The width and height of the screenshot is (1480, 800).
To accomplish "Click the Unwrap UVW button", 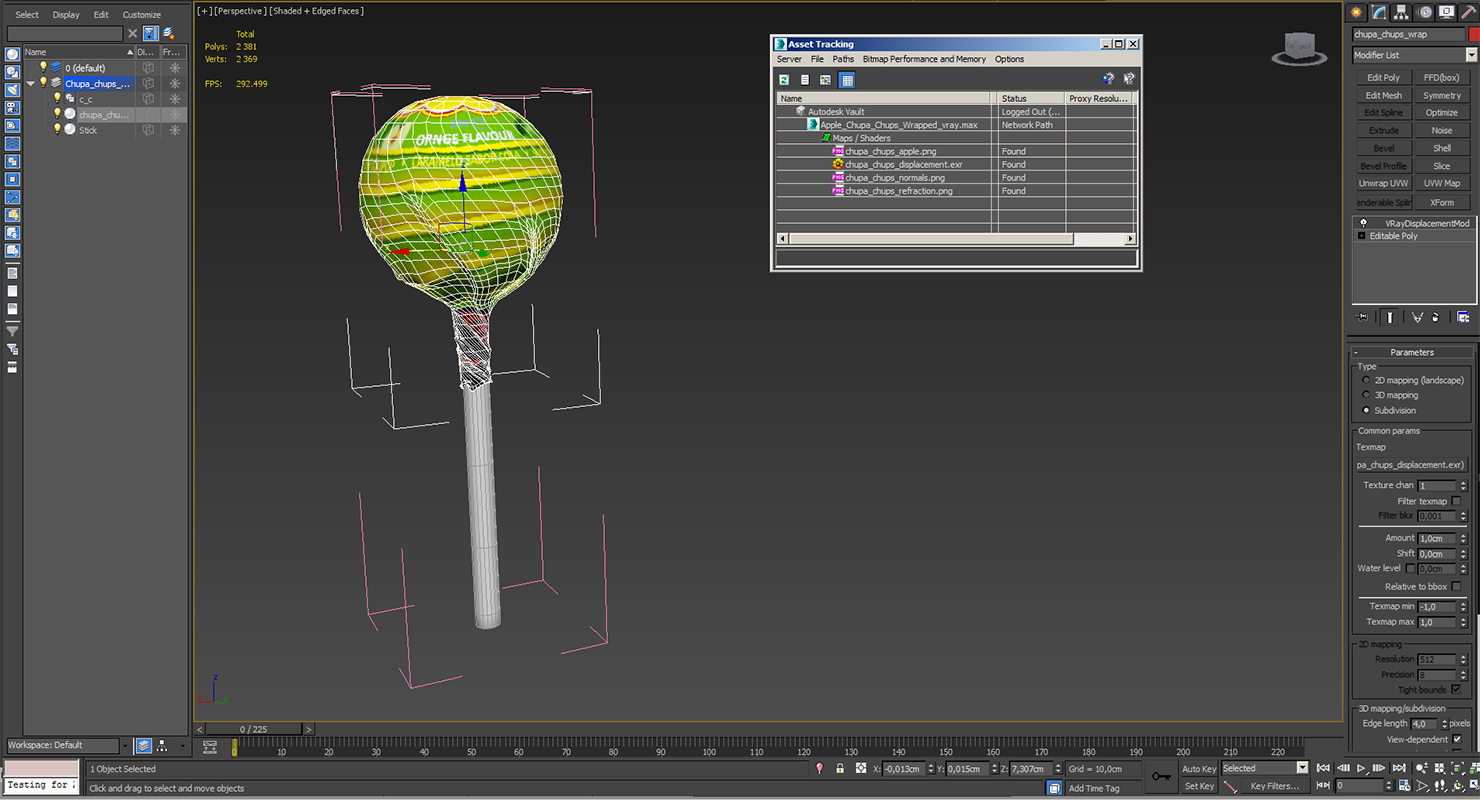I will point(1383,183).
